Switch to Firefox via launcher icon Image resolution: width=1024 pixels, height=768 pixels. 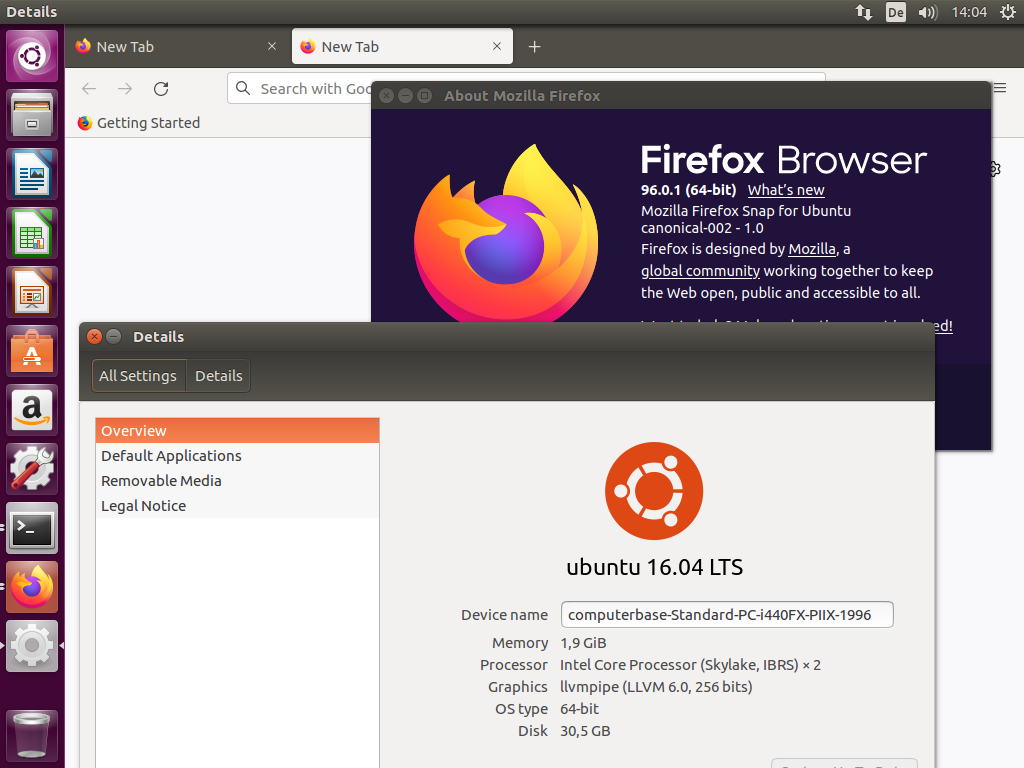(32, 587)
